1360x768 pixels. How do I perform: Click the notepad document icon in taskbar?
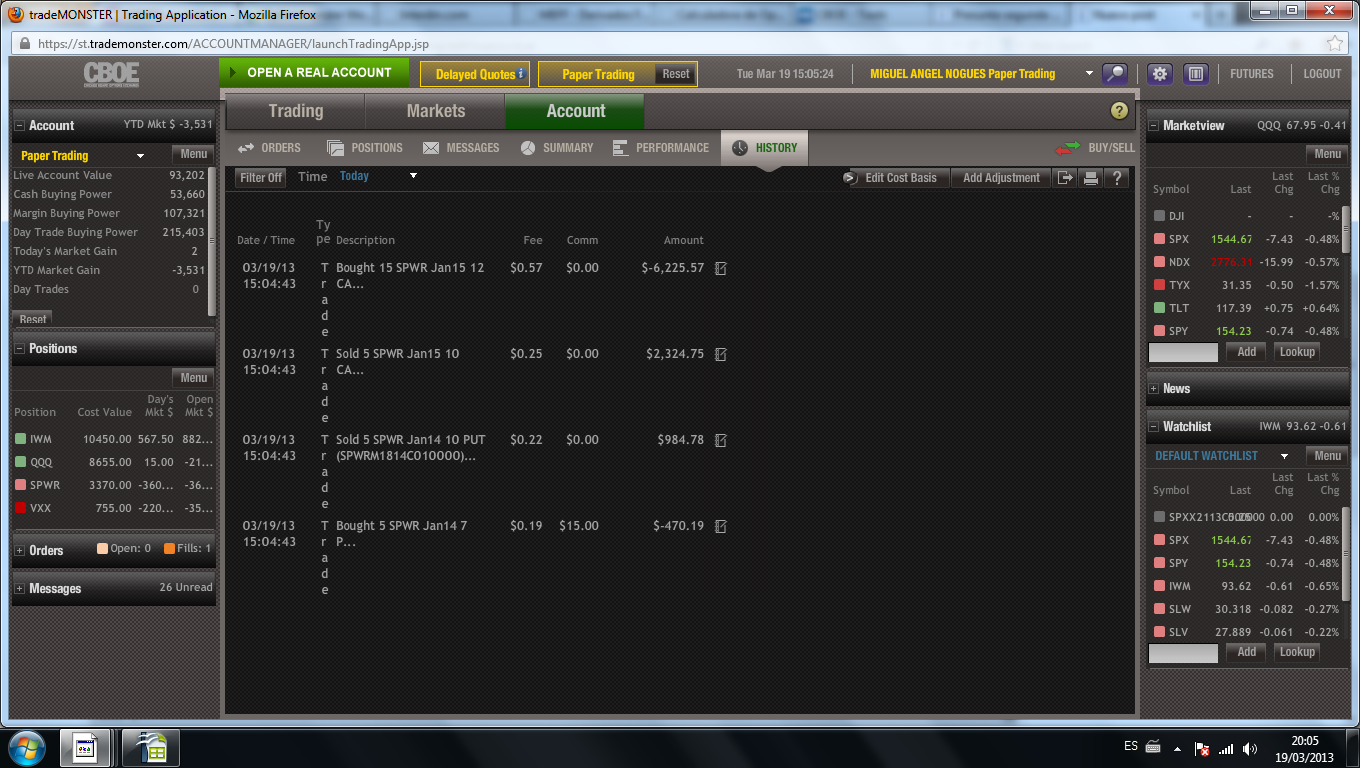tap(85, 747)
